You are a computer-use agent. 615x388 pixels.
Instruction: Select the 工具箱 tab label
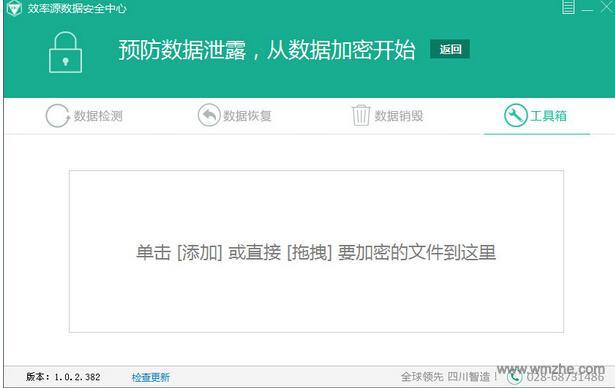(548, 116)
